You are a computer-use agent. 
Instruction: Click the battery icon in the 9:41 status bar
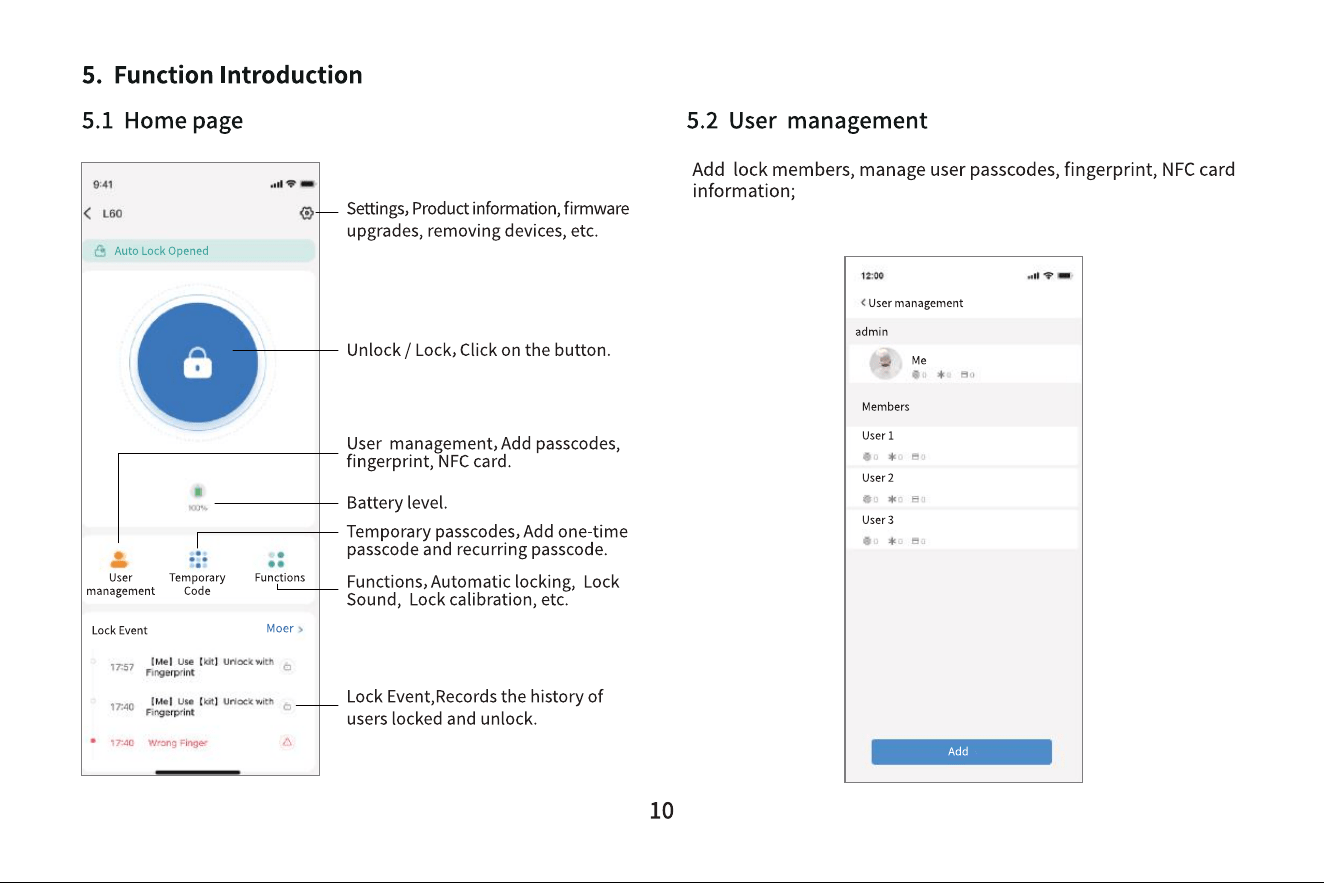307,184
